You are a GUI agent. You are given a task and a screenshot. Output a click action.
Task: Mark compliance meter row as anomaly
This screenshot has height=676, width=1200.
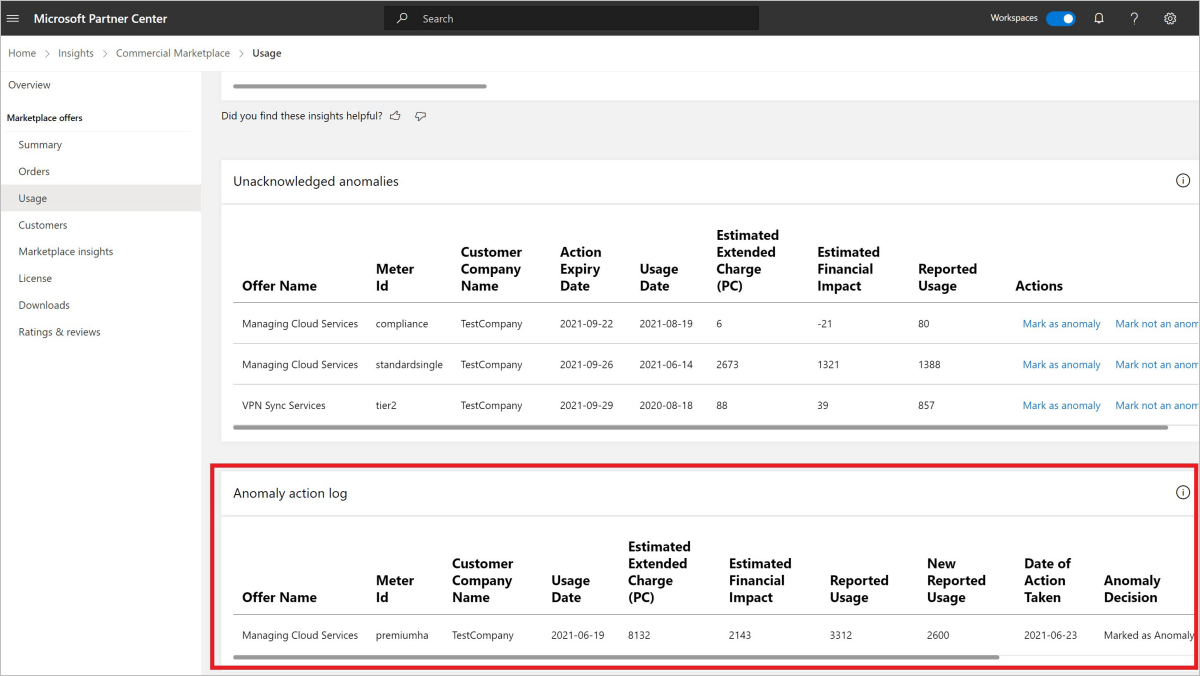pyautogui.click(x=1061, y=324)
